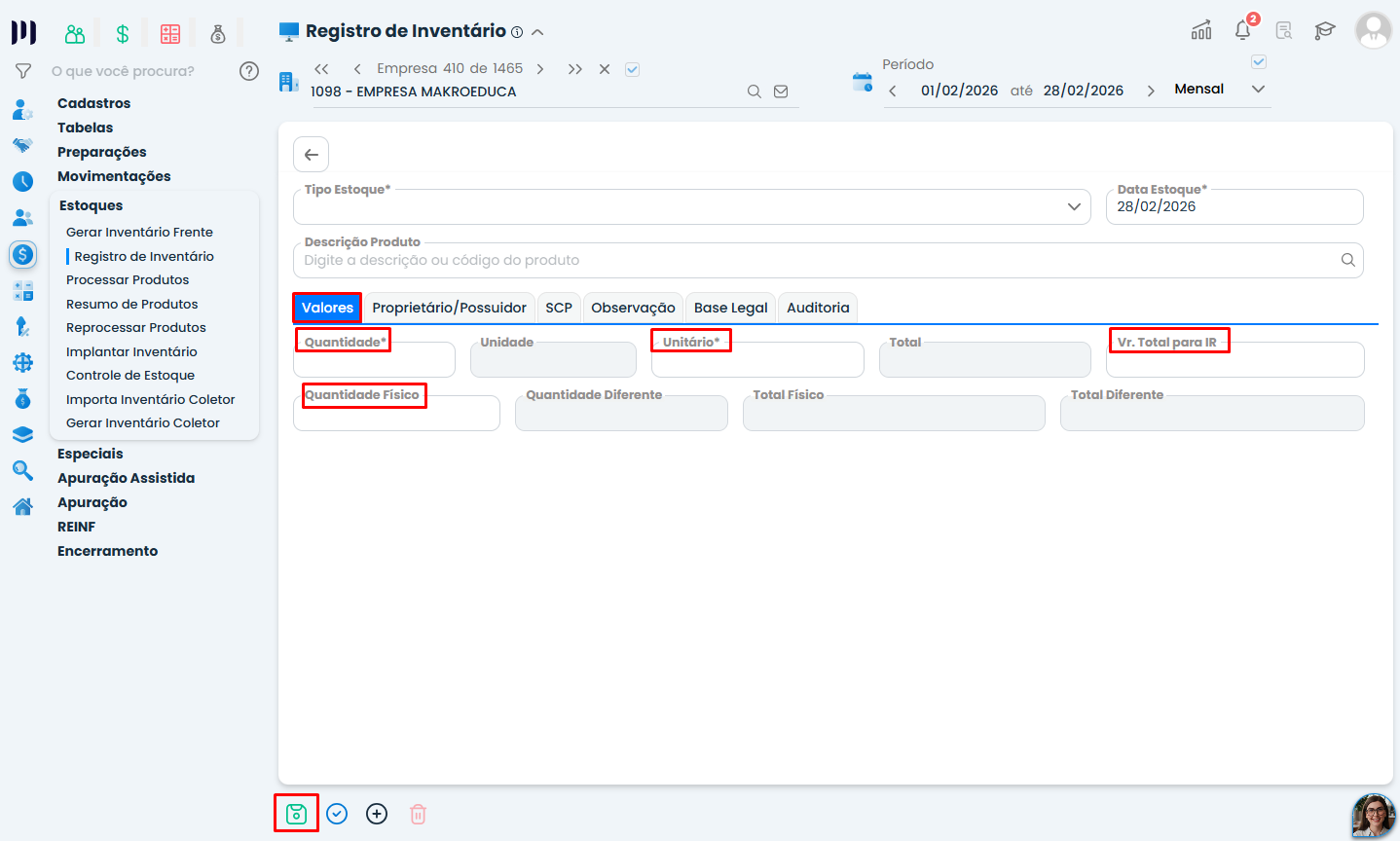Image resolution: width=1400 pixels, height=841 pixels.
Task: Click the filter funnel icon in sidebar
Action: (x=23, y=71)
